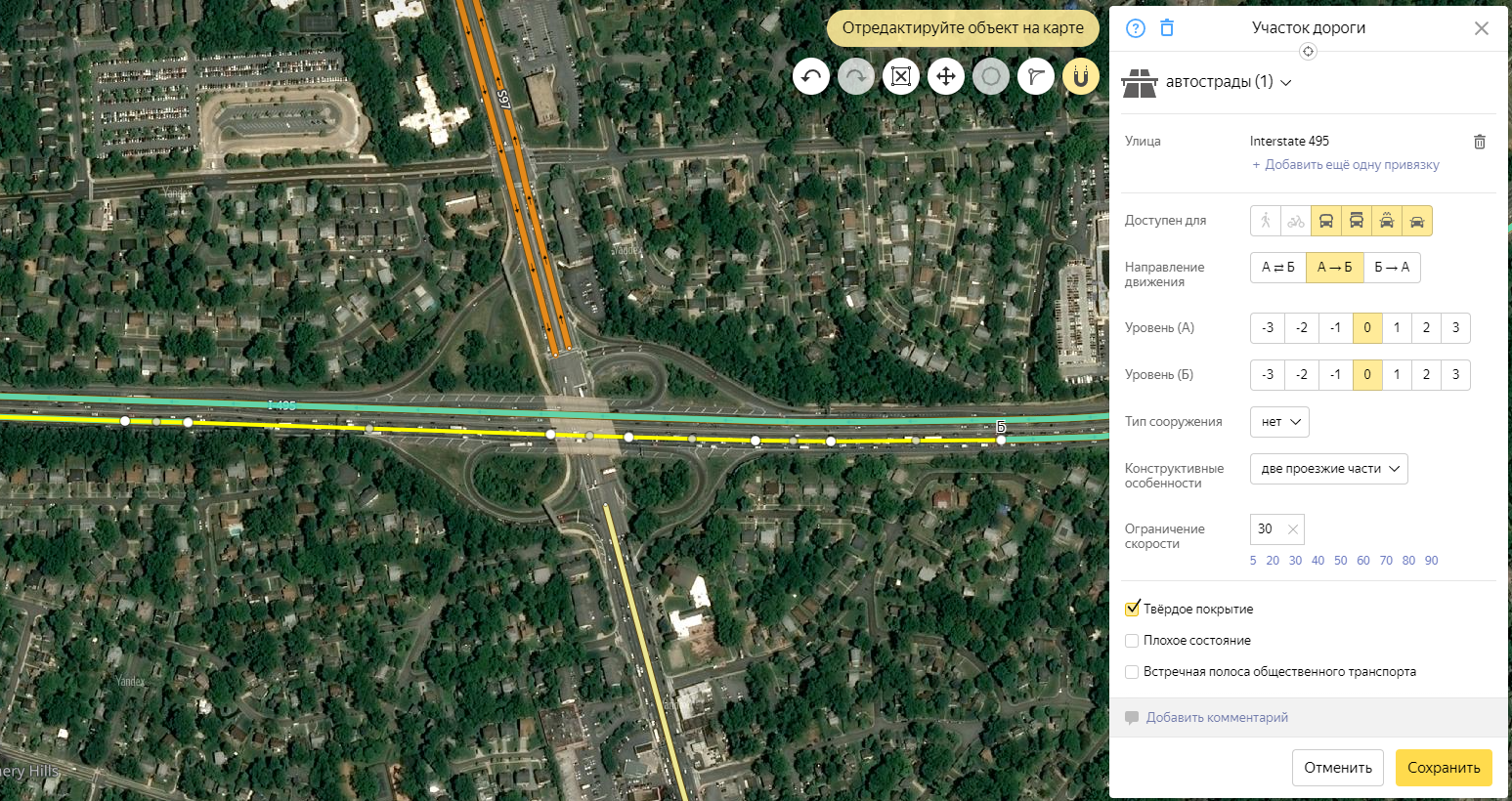Viewport: 1512px width, 801px height.
Task: Click Добавить ещё одну привязку link
Action: (x=1346, y=165)
